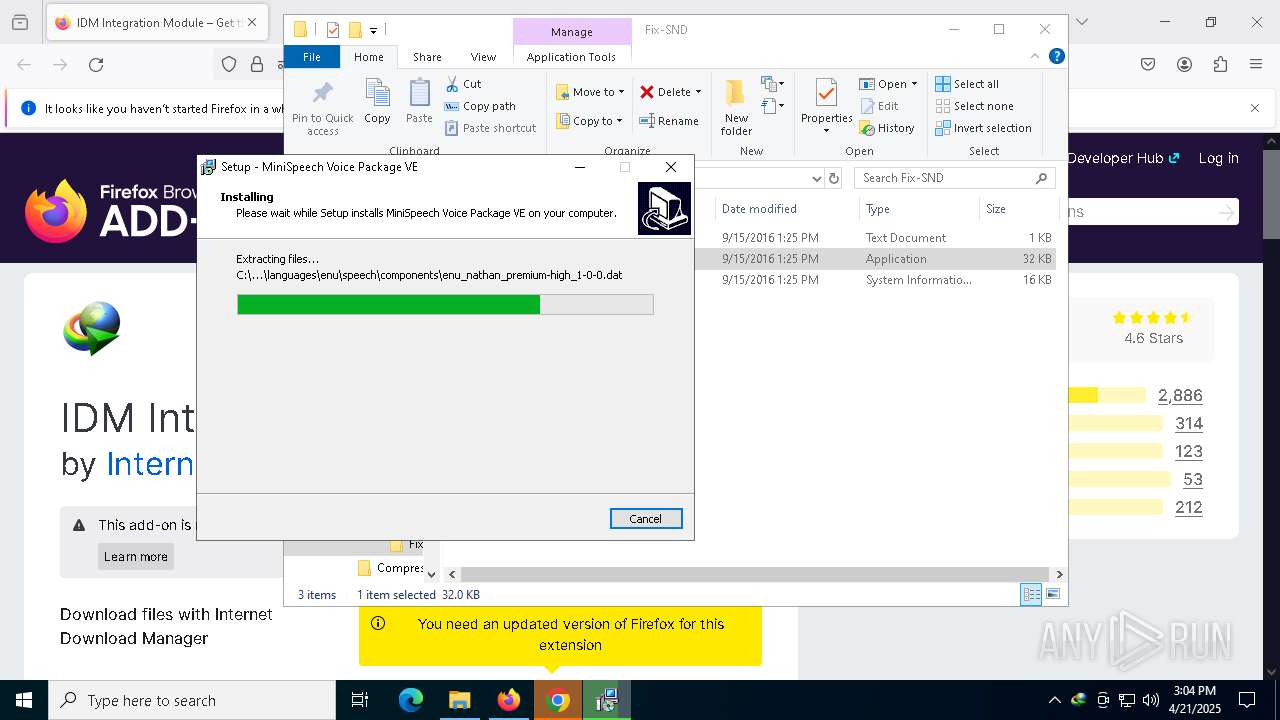Click Copy path in Clipboard group

480,106
